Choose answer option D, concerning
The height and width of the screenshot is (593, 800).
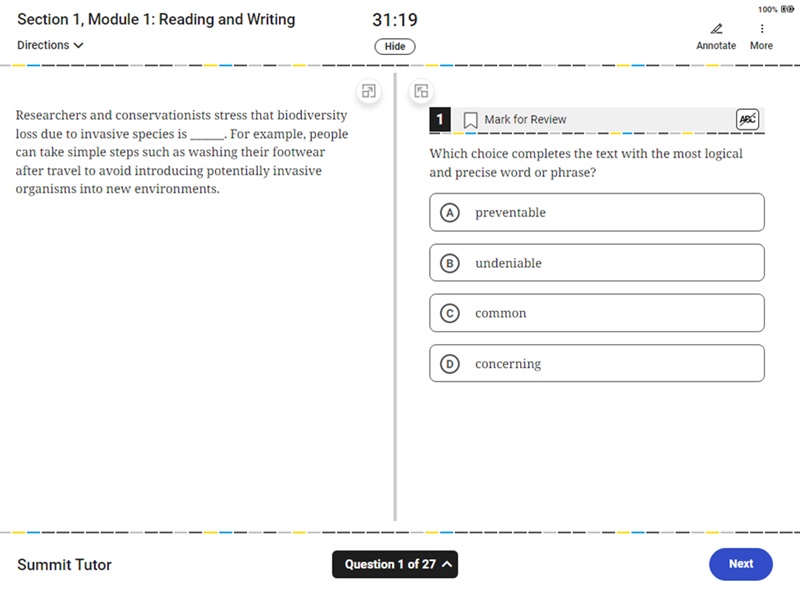pos(450,364)
